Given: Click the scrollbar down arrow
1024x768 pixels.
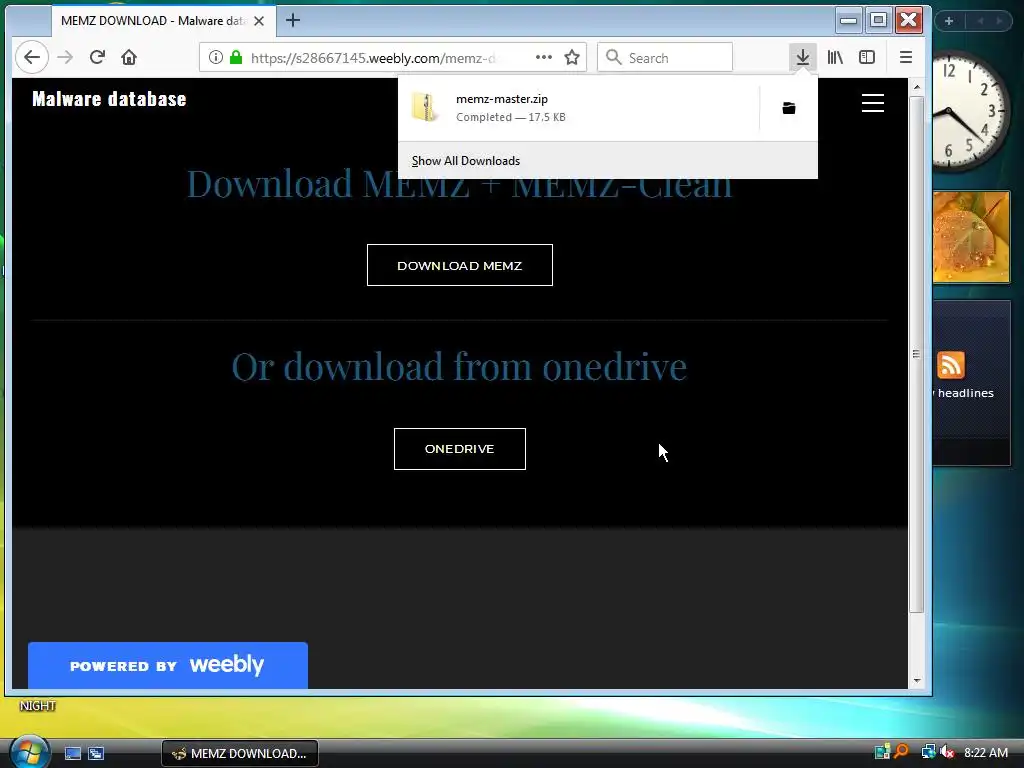Looking at the screenshot, I should 916,680.
